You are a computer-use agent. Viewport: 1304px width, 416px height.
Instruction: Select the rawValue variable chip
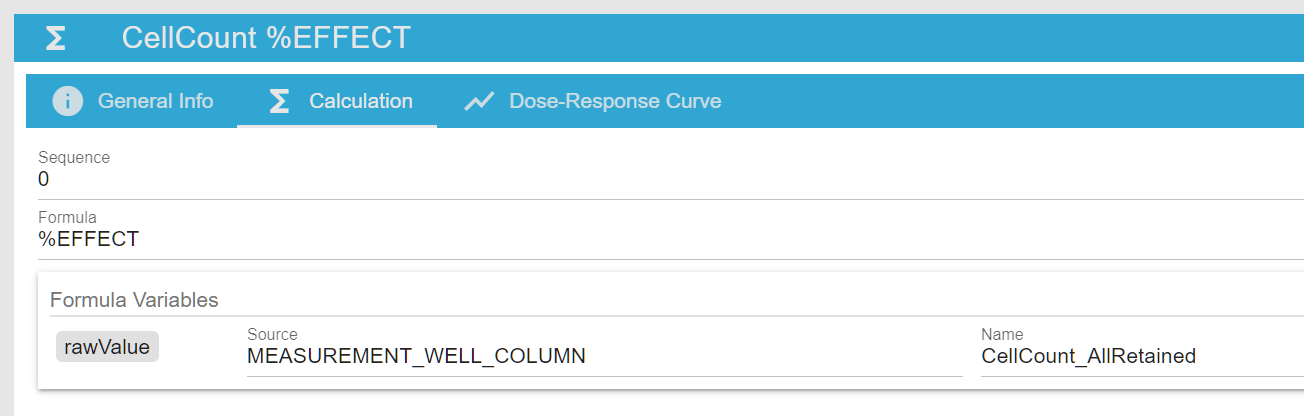pos(107,347)
